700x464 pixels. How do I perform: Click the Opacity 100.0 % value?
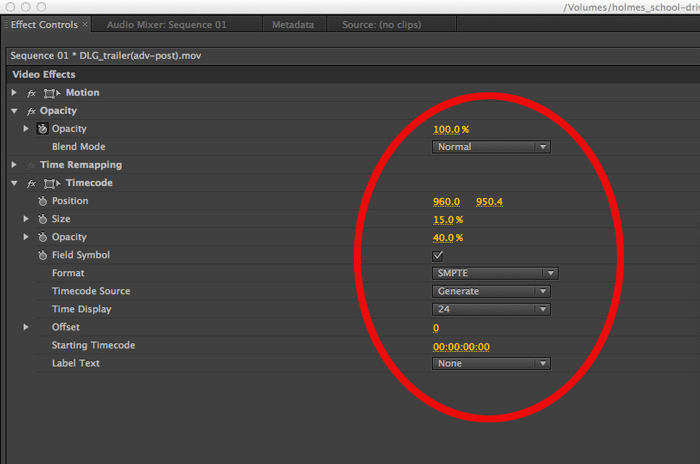pos(451,130)
